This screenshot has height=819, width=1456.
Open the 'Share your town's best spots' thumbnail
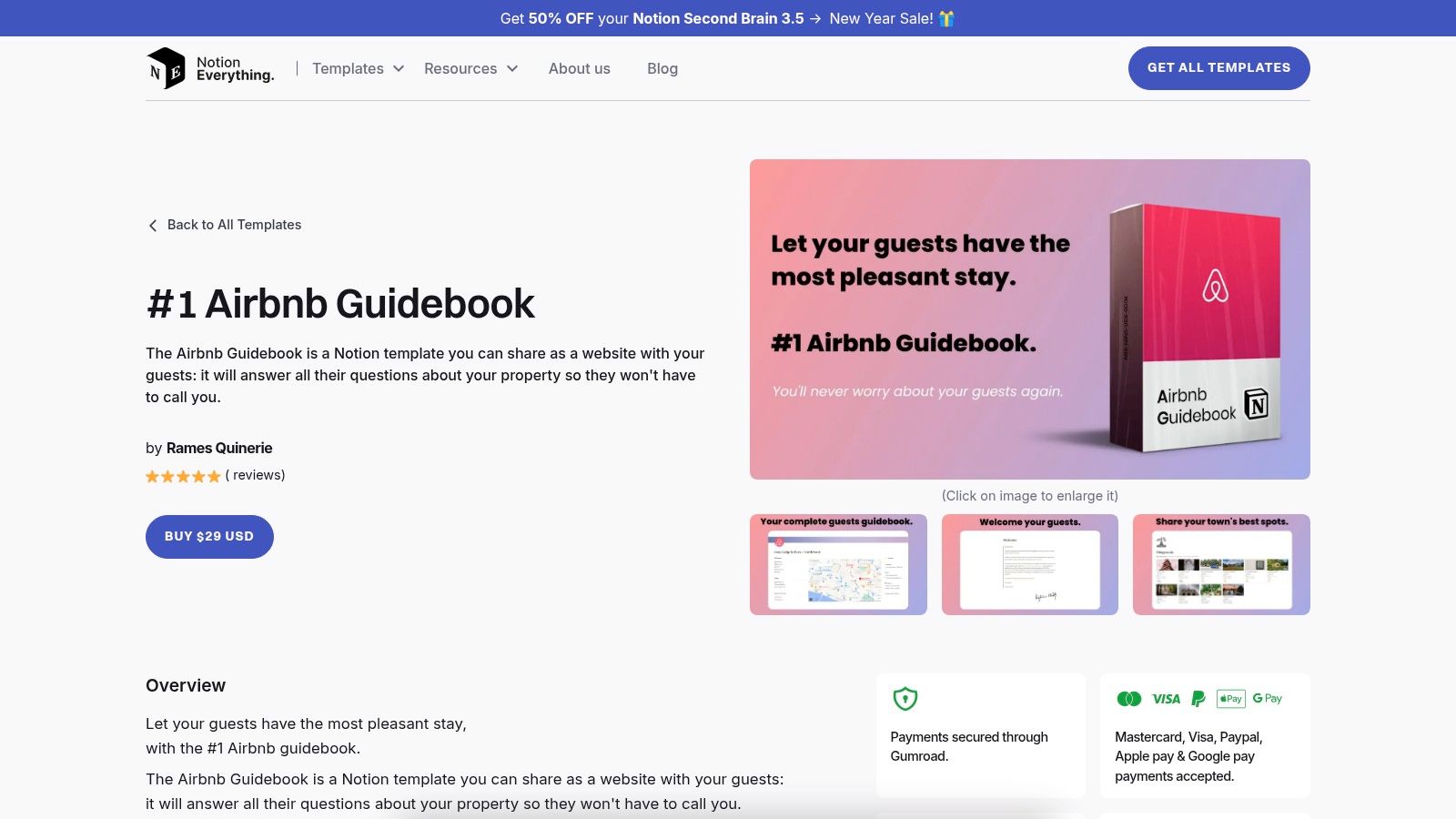1221,564
